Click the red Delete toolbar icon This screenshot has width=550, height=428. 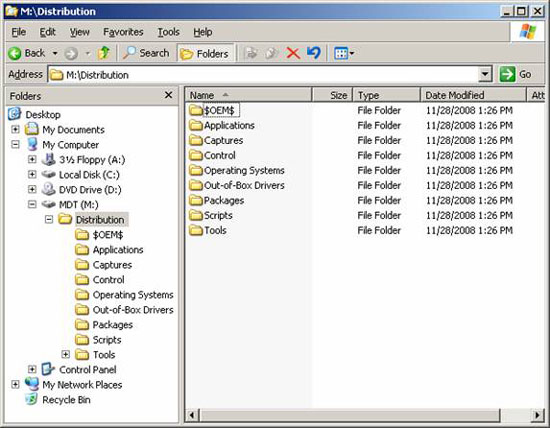tap(293, 53)
